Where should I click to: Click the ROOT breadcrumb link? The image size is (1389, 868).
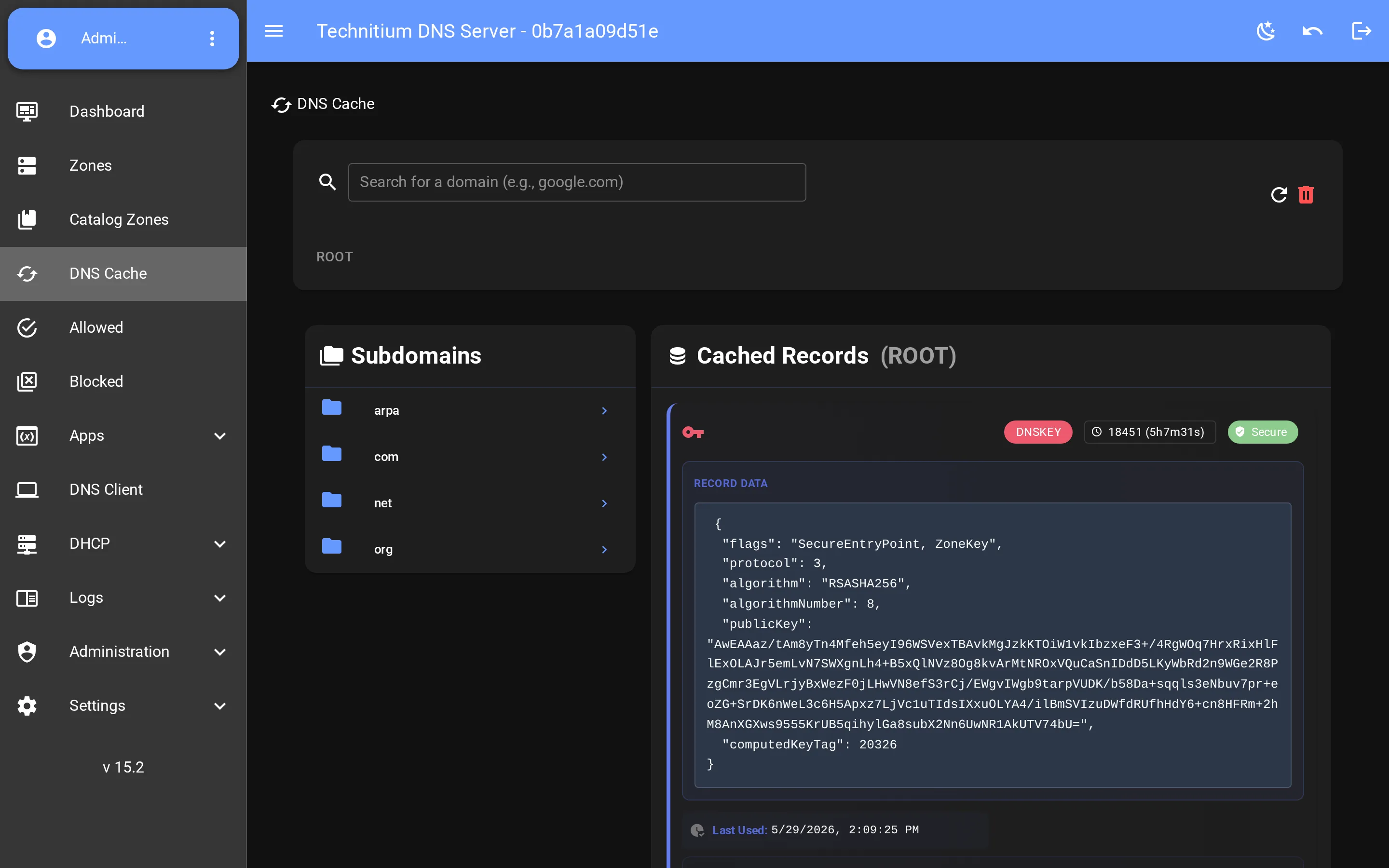[335, 257]
